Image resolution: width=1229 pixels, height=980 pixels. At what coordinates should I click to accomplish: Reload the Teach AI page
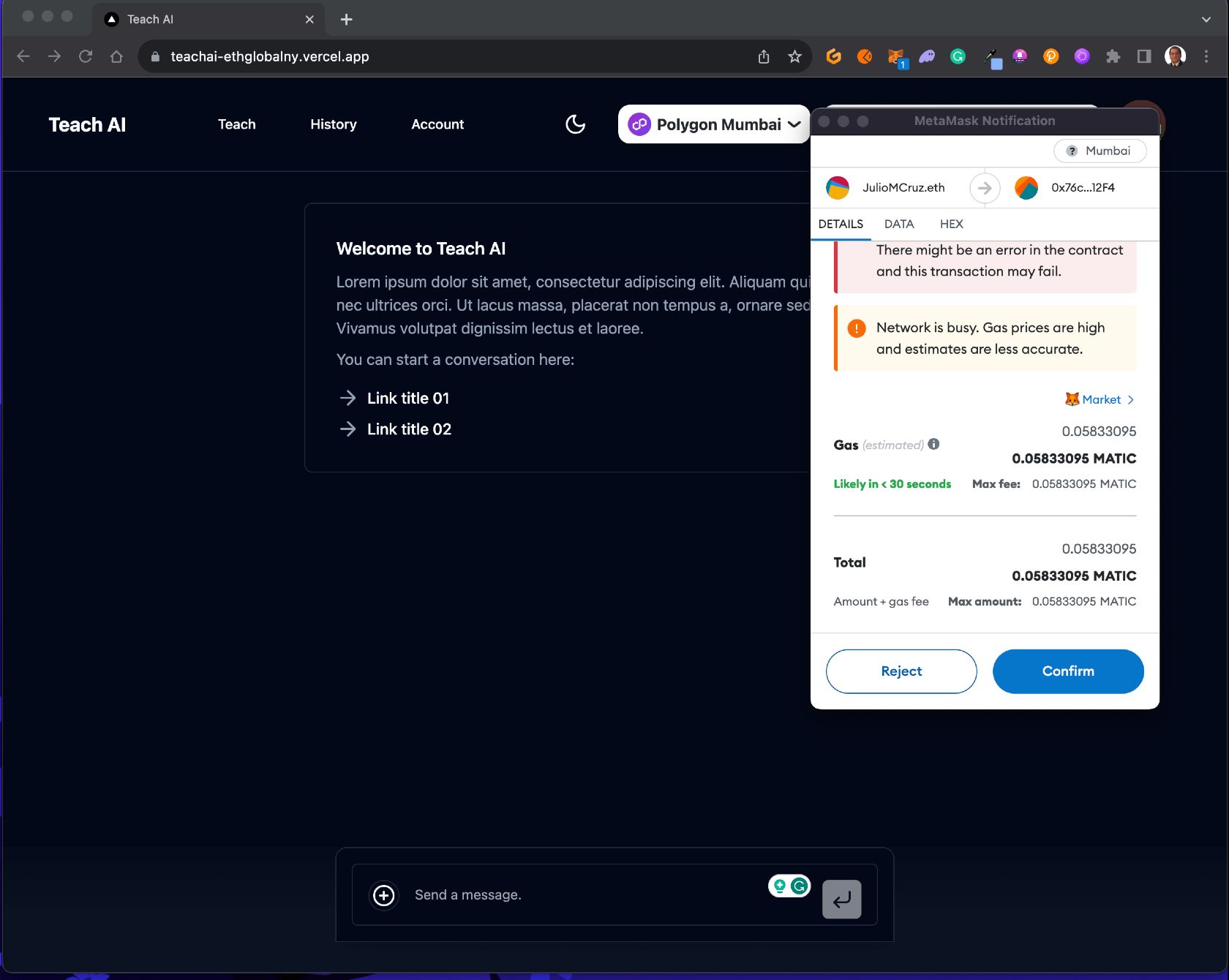(x=86, y=56)
